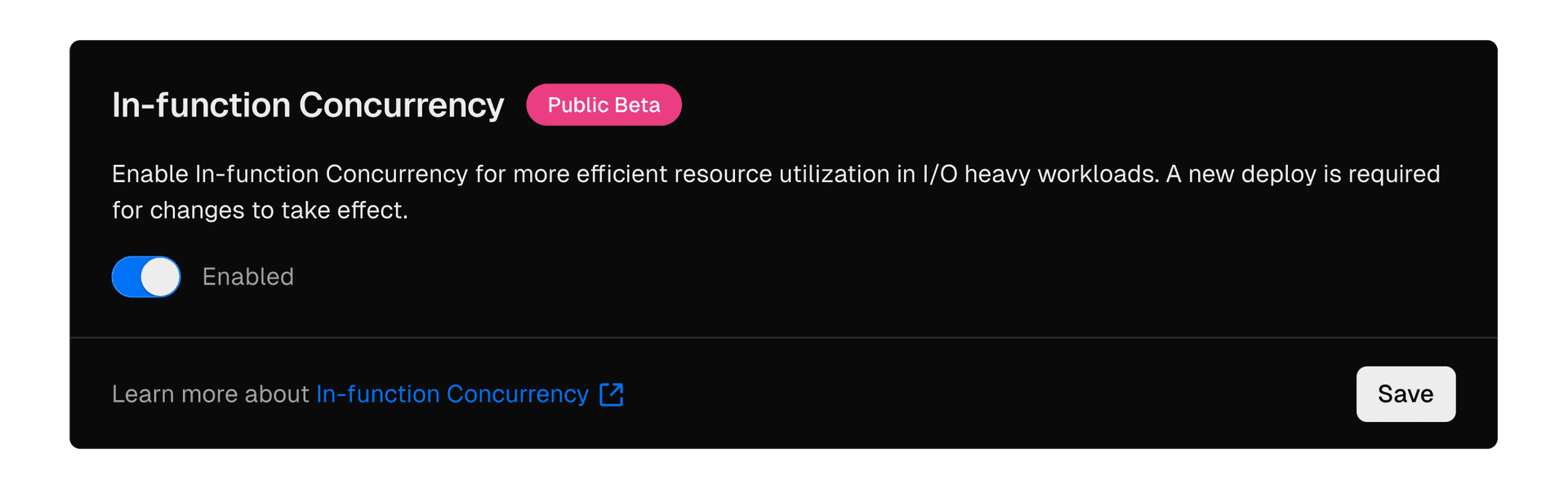
Task: Click the pink Public Beta badge
Action: 604,105
